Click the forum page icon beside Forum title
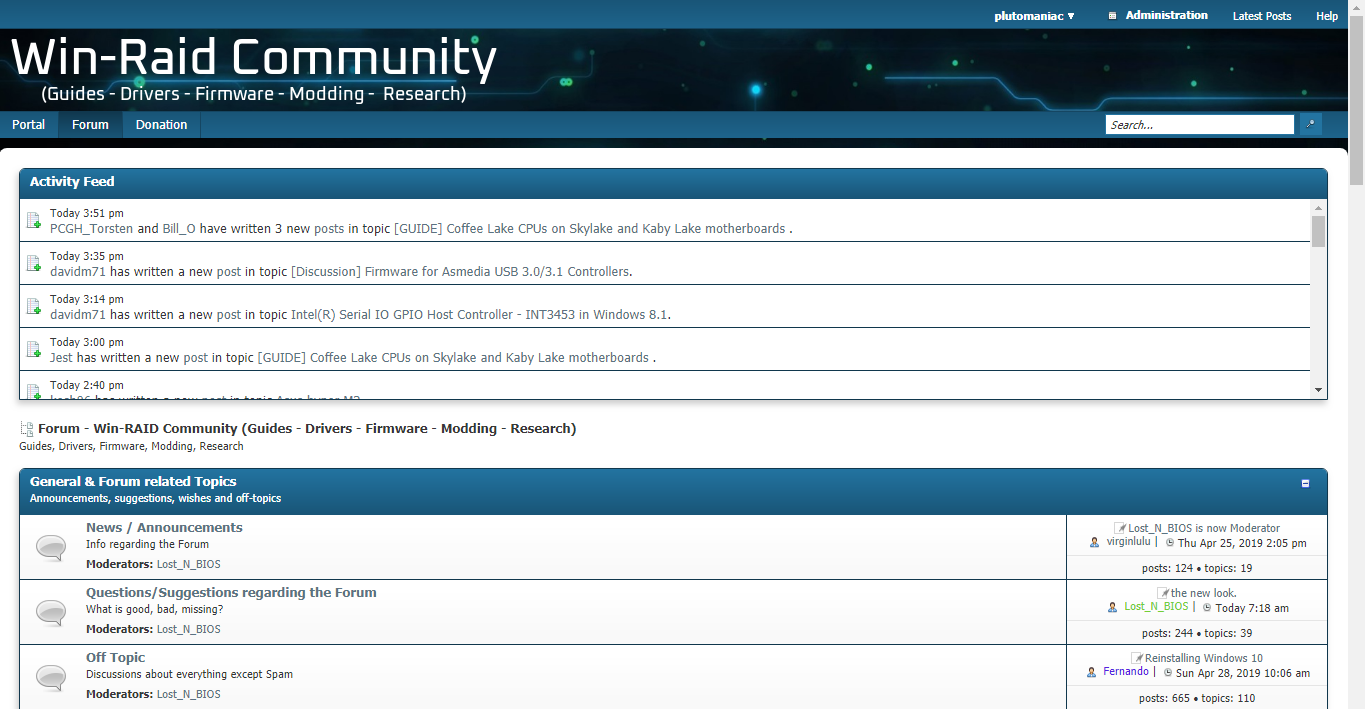The width and height of the screenshot is (1365, 709). tap(27, 429)
